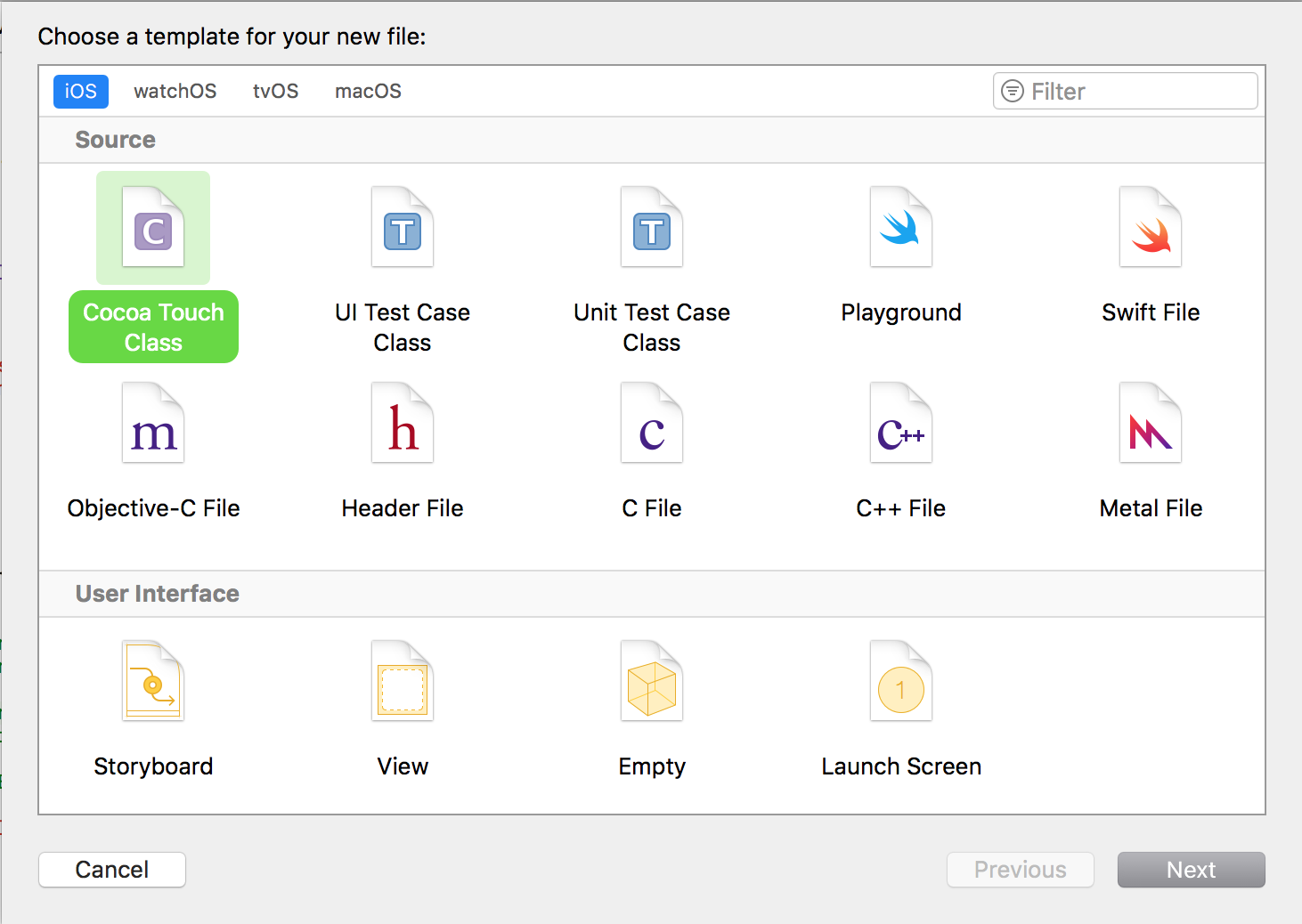Switch to the iOS platform tab
The width and height of the screenshot is (1302, 924).
(81, 91)
